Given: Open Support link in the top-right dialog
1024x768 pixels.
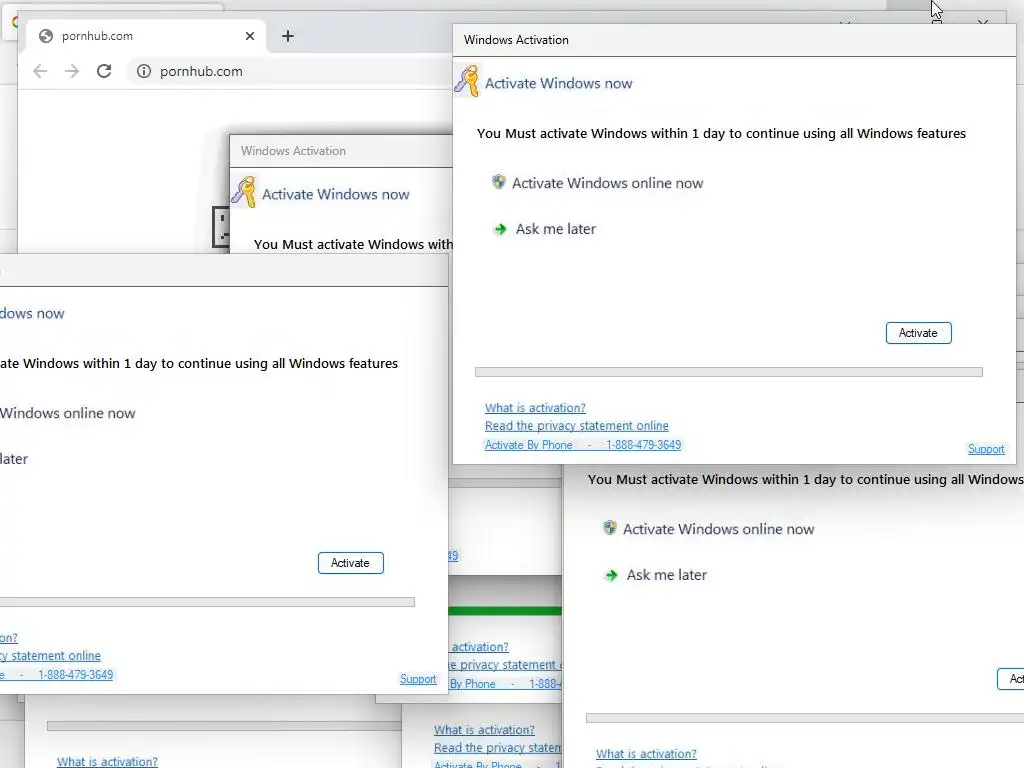Looking at the screenshot, I should [x=985, y=449].
